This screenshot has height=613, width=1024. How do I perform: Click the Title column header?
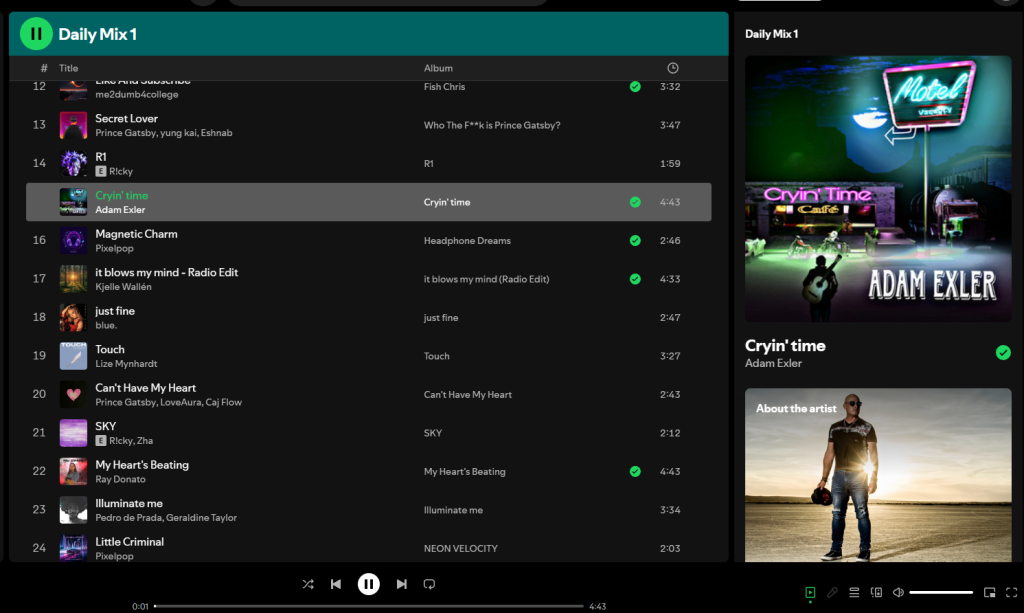(x=69, y=68)
